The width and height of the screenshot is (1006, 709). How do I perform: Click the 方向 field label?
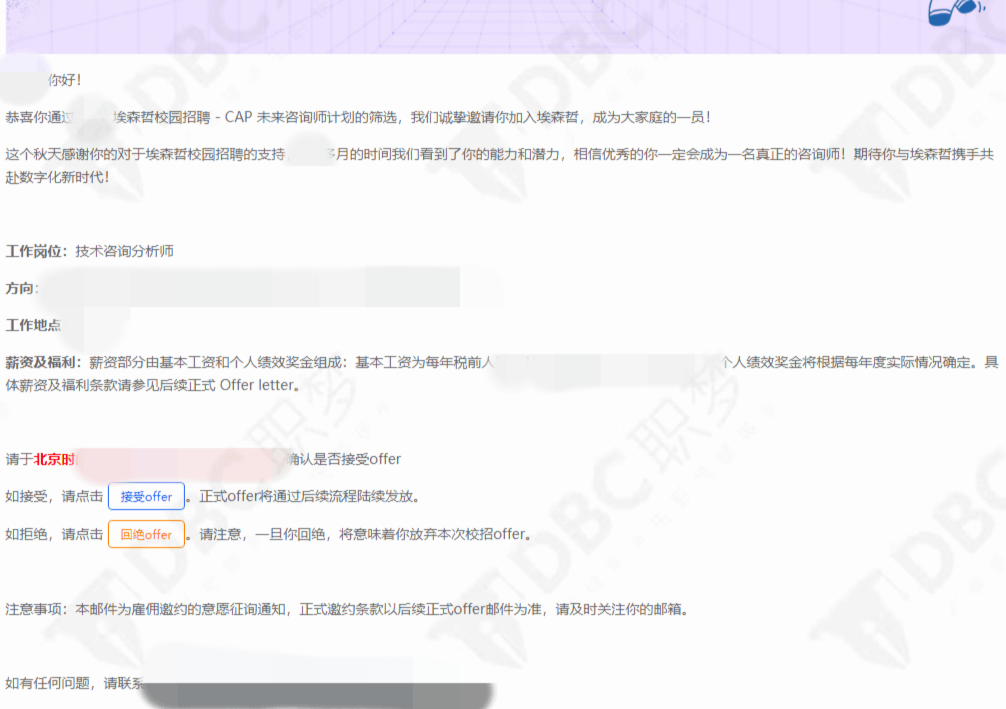pos(21,289)
